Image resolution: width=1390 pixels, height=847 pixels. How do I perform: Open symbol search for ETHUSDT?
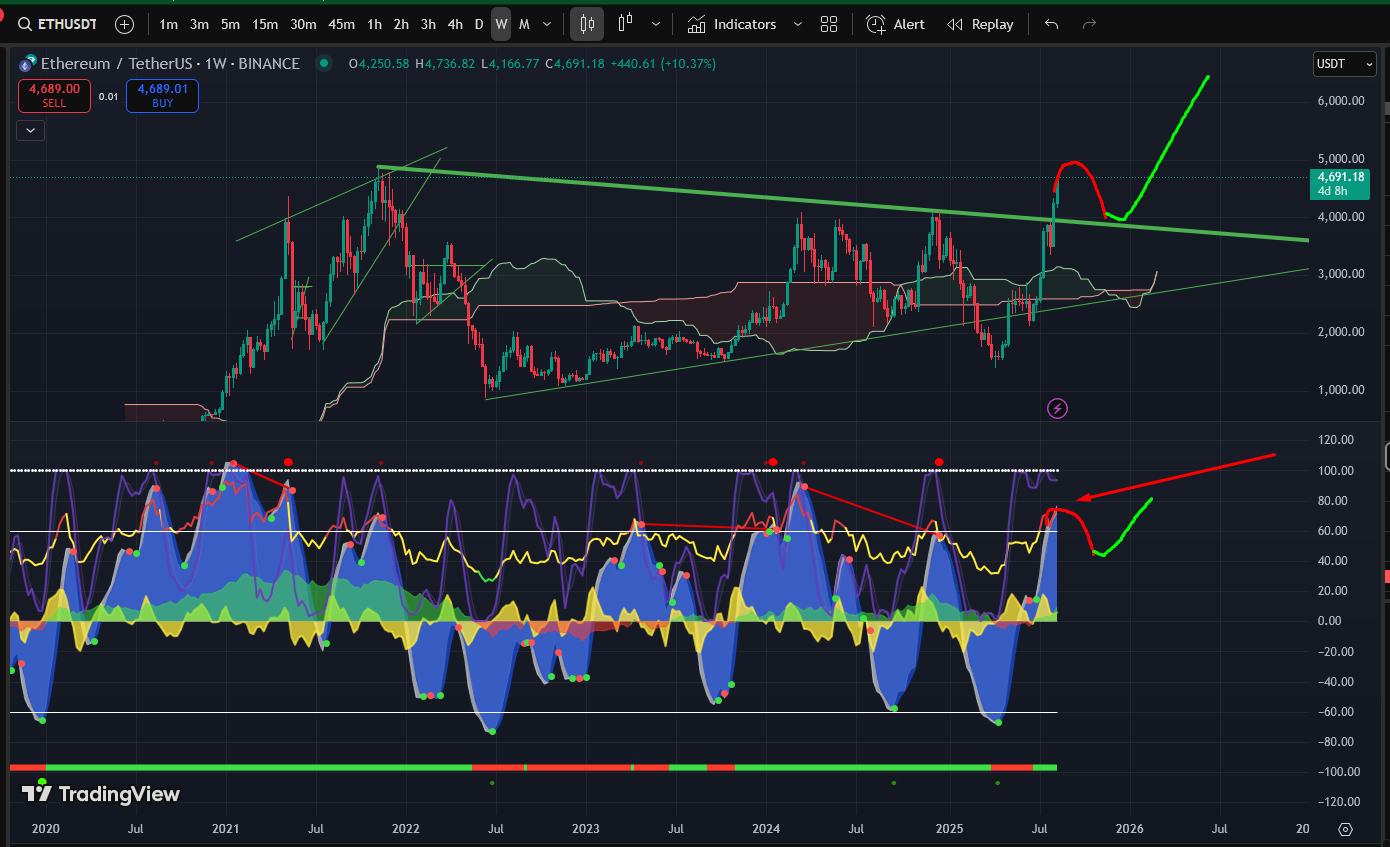tap(57, 24)
